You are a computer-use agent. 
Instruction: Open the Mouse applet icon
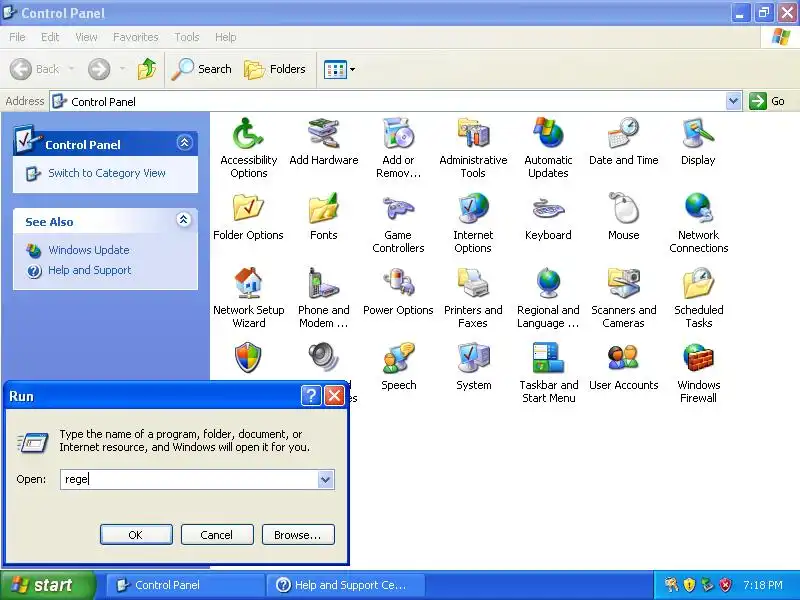tap(623, 209)
